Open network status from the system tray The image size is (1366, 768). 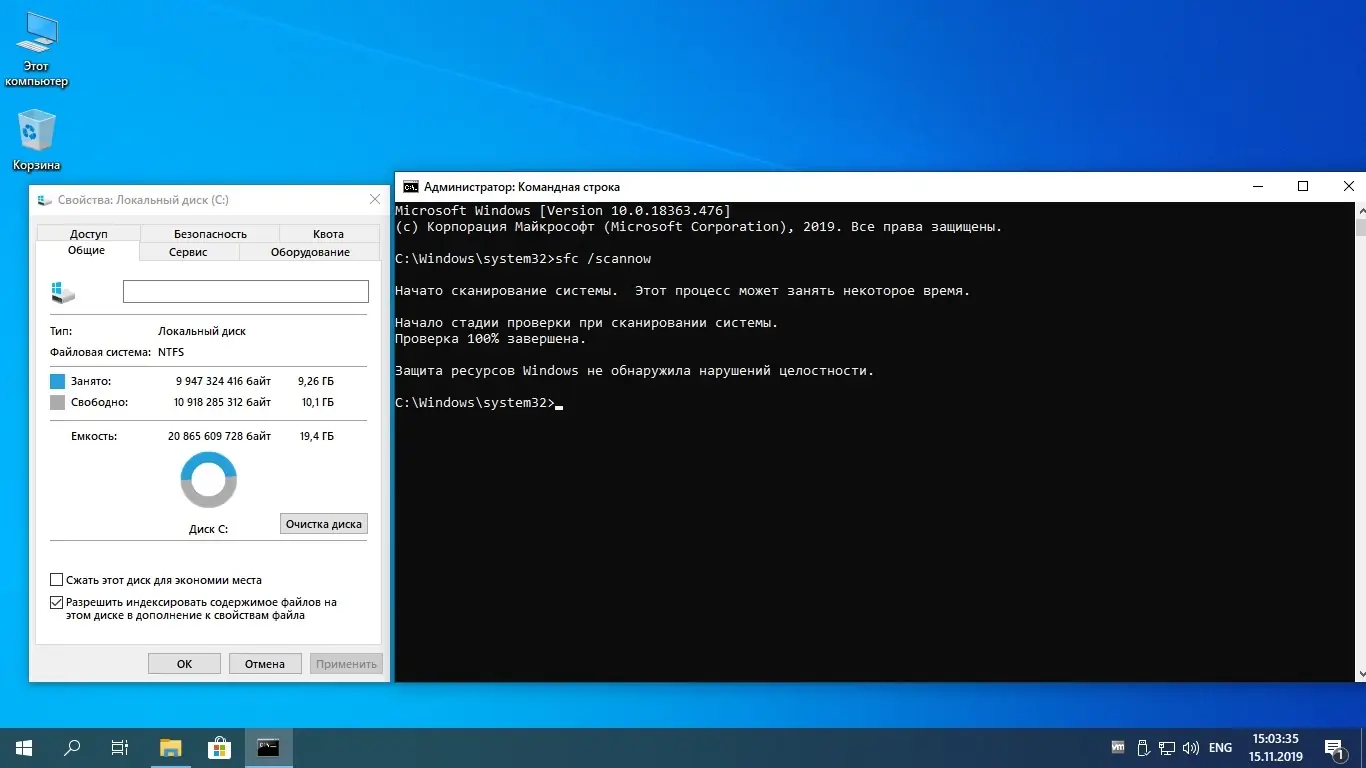(x=1167, y=747)
